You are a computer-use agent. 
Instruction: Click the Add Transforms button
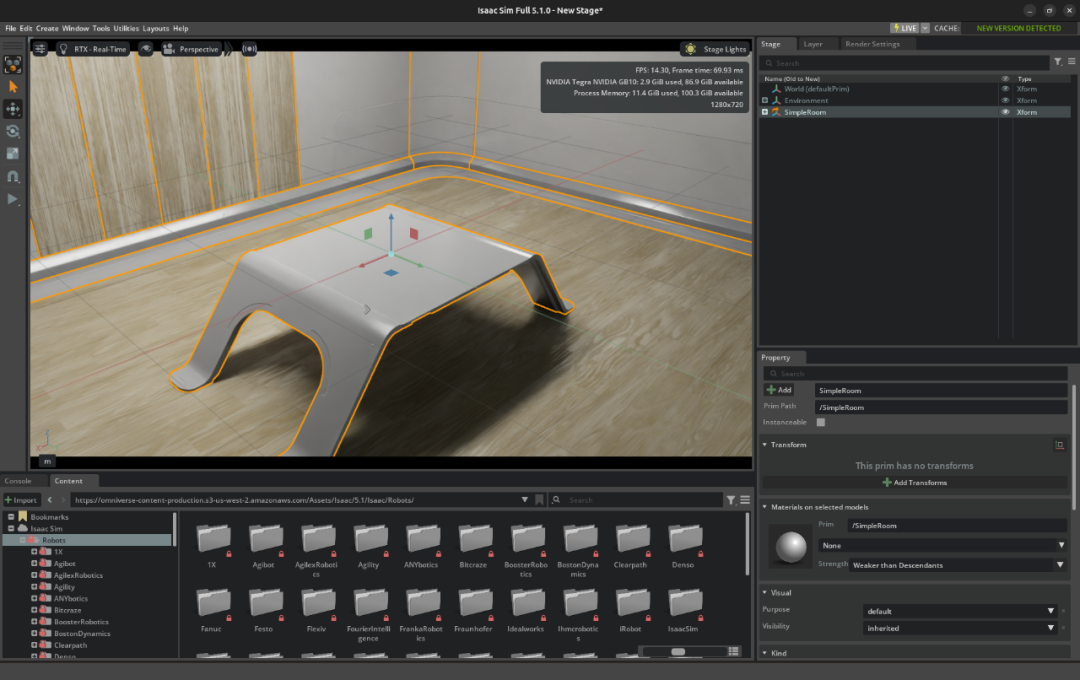[915, 482]
